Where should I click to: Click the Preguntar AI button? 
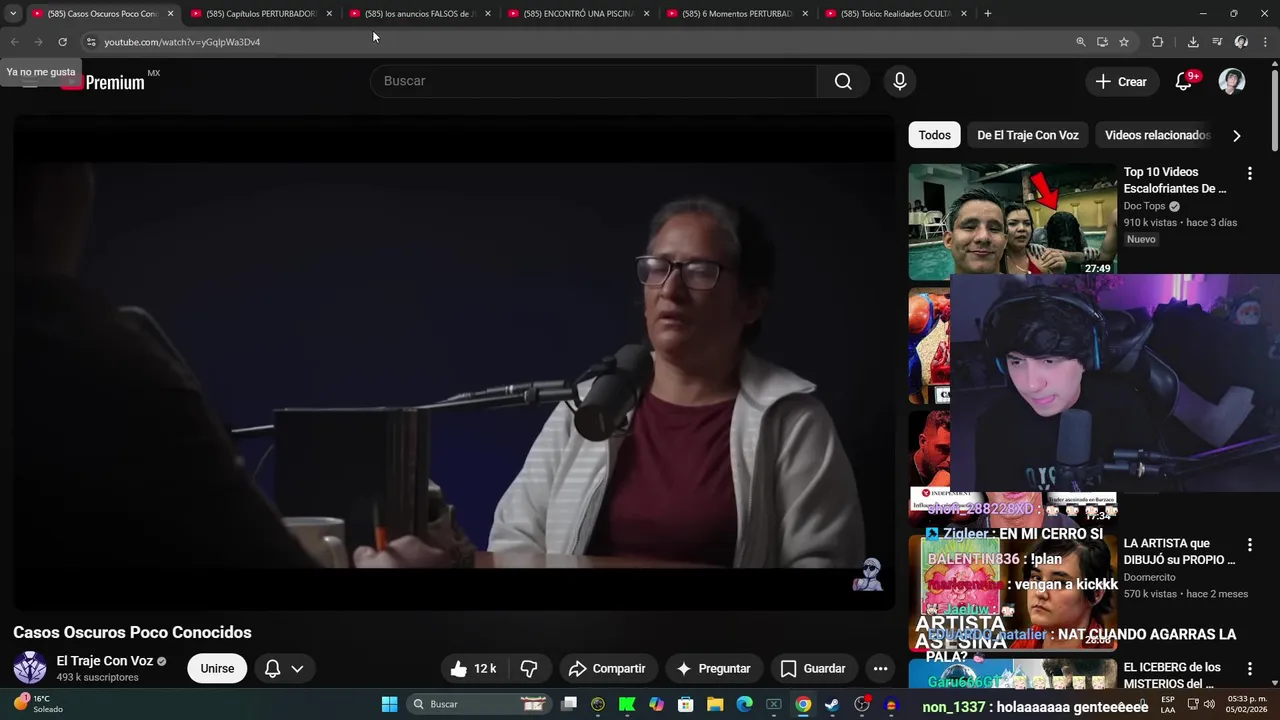713,669
